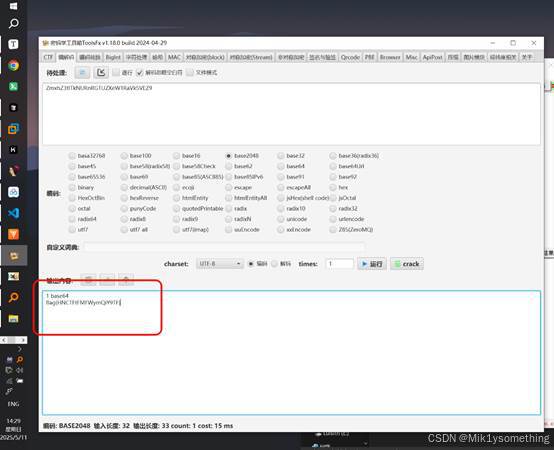
Task: Click the crack button
Action: (407, 264)
